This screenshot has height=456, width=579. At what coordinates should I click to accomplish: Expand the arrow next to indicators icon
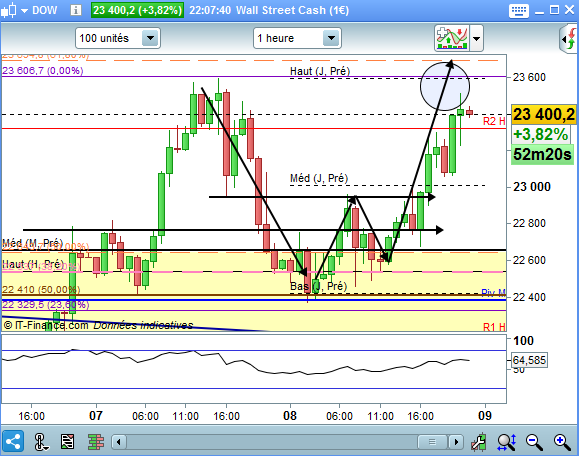click(x=476, y=38)
